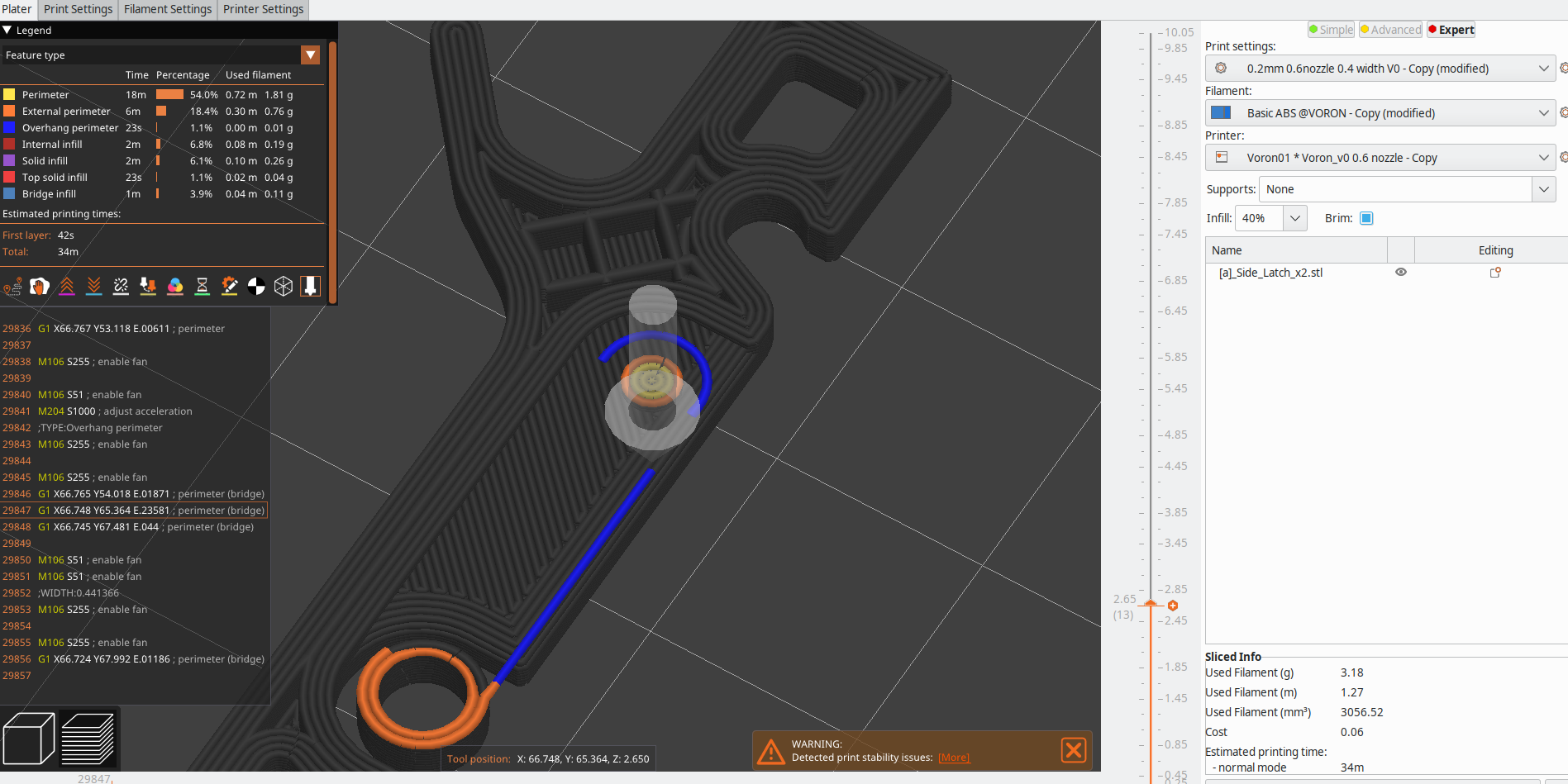Toggle seams visibility in preview
This screenshot has width=1568, height=784.
[x=121, y=286]
